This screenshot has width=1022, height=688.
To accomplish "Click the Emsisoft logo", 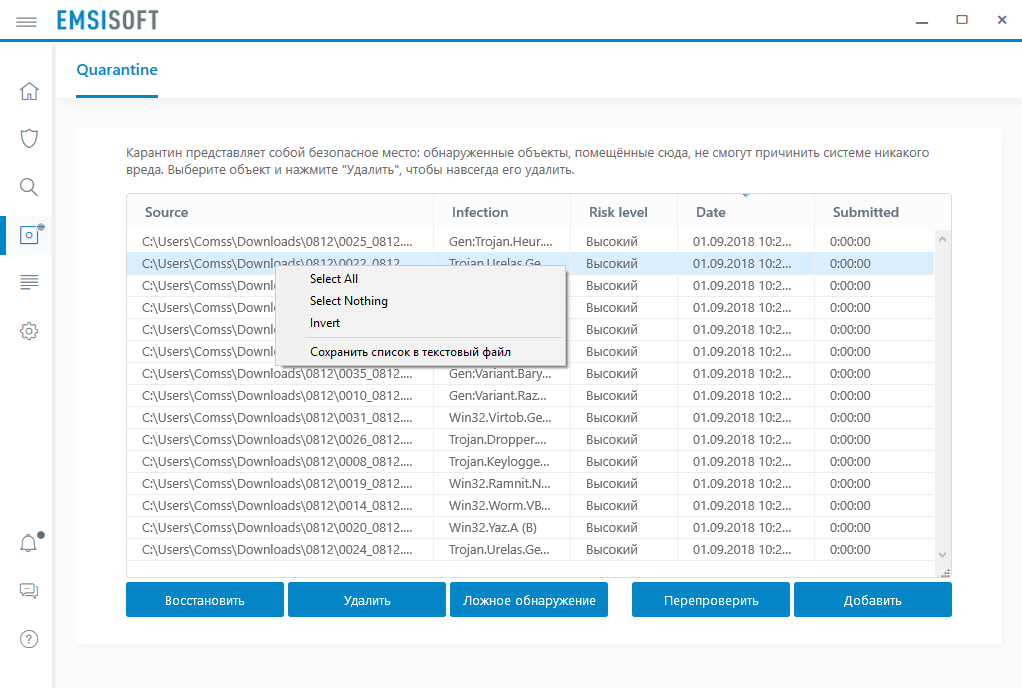I will tap(108, 20).
